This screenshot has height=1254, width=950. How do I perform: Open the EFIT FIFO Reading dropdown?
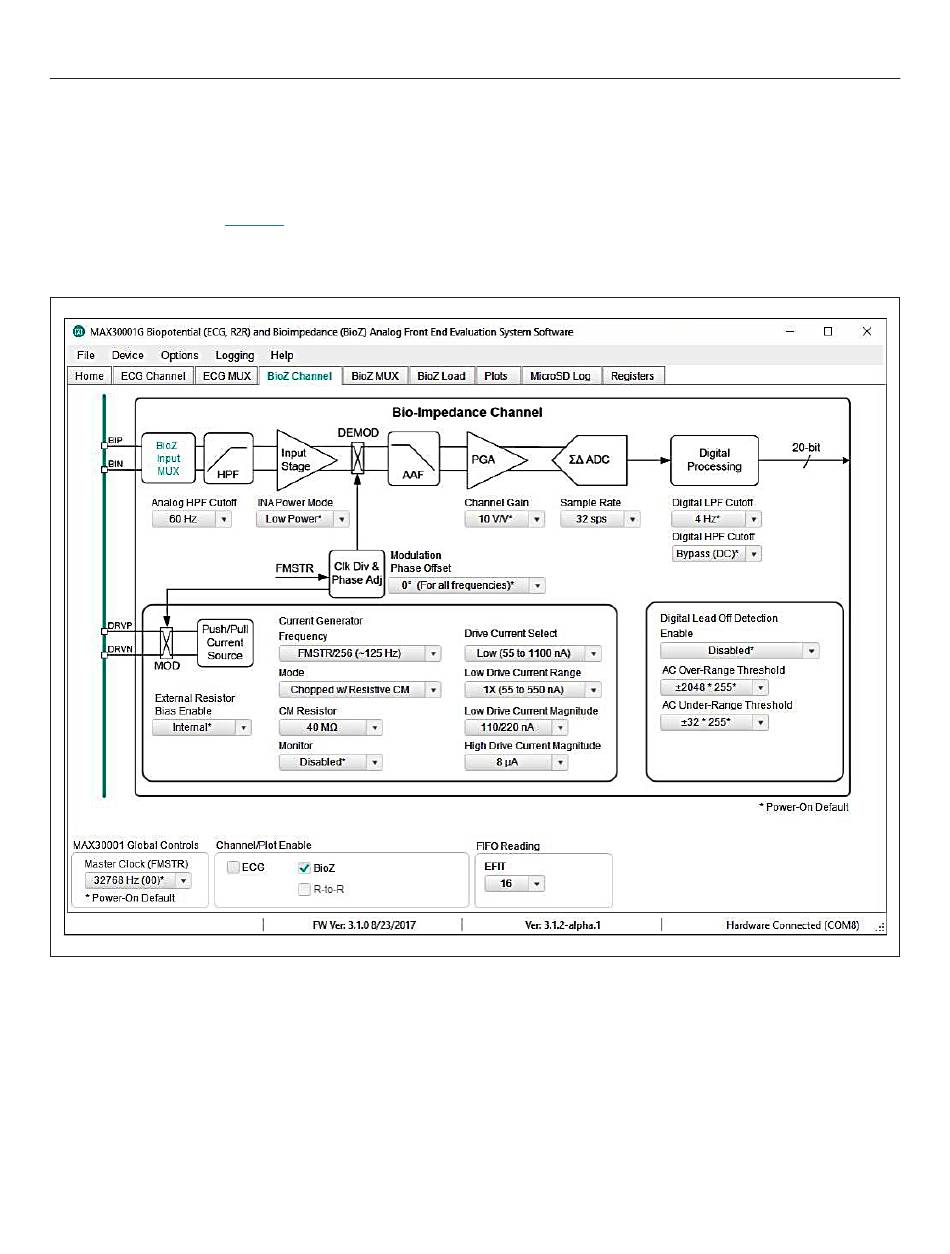click(x=514, y=884)
